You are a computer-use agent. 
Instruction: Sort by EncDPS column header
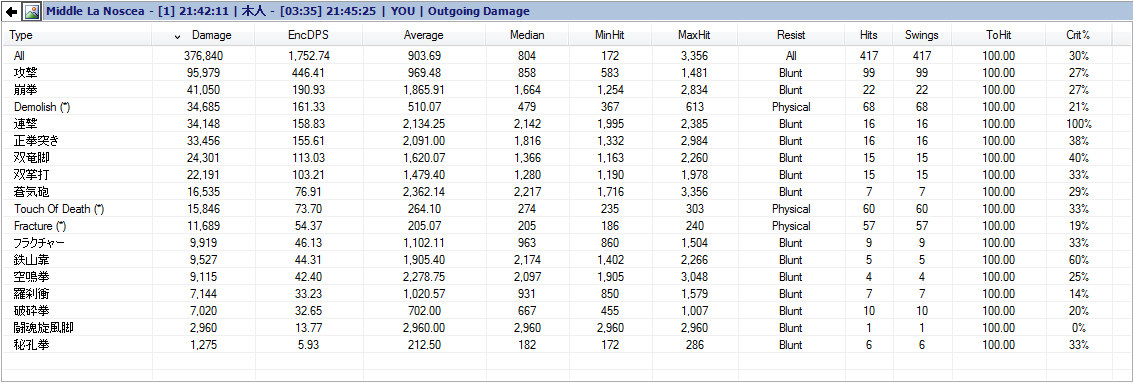tap(310, 35)
